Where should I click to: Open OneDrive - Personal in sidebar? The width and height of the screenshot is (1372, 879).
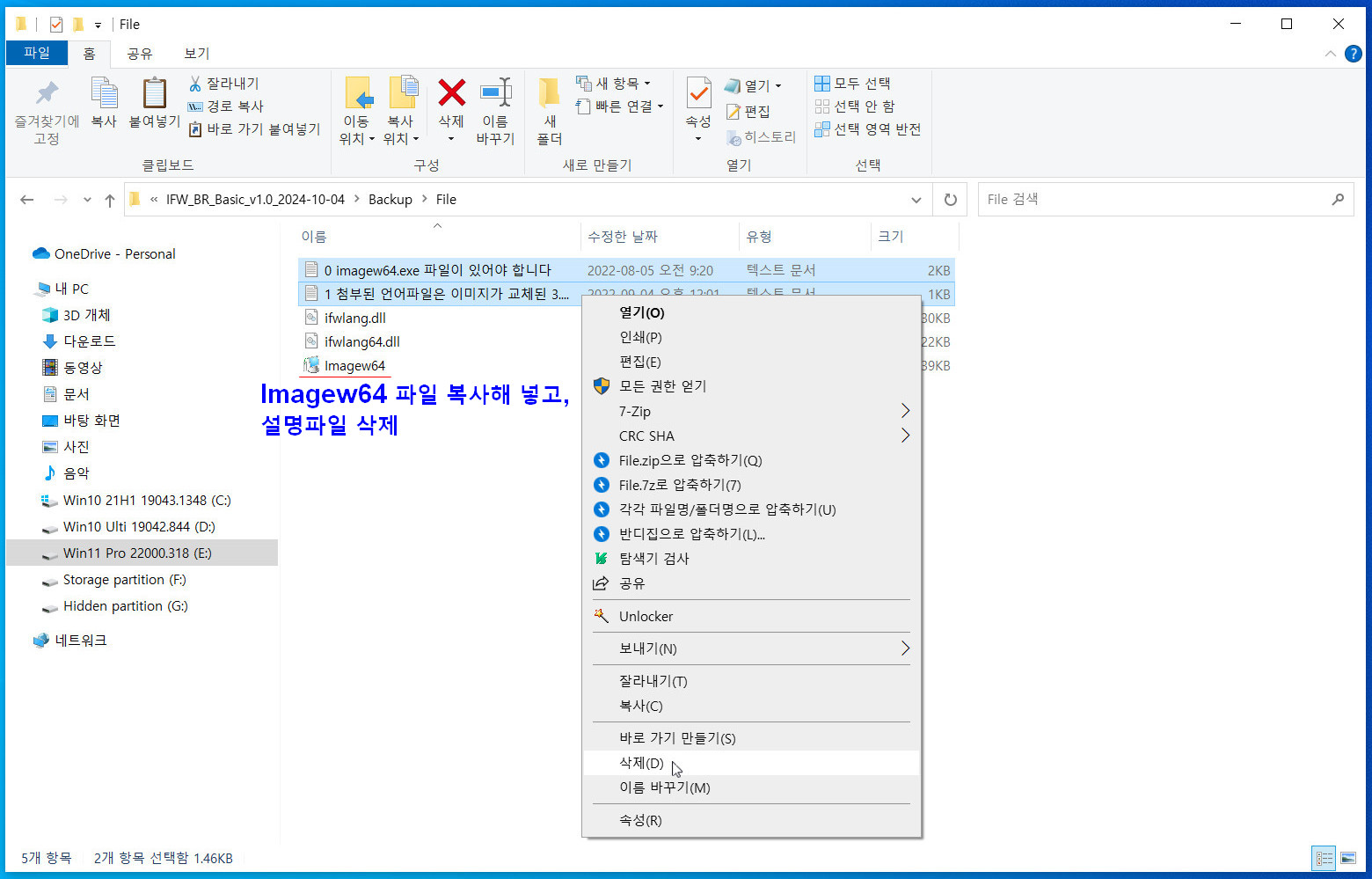point(114,254)
